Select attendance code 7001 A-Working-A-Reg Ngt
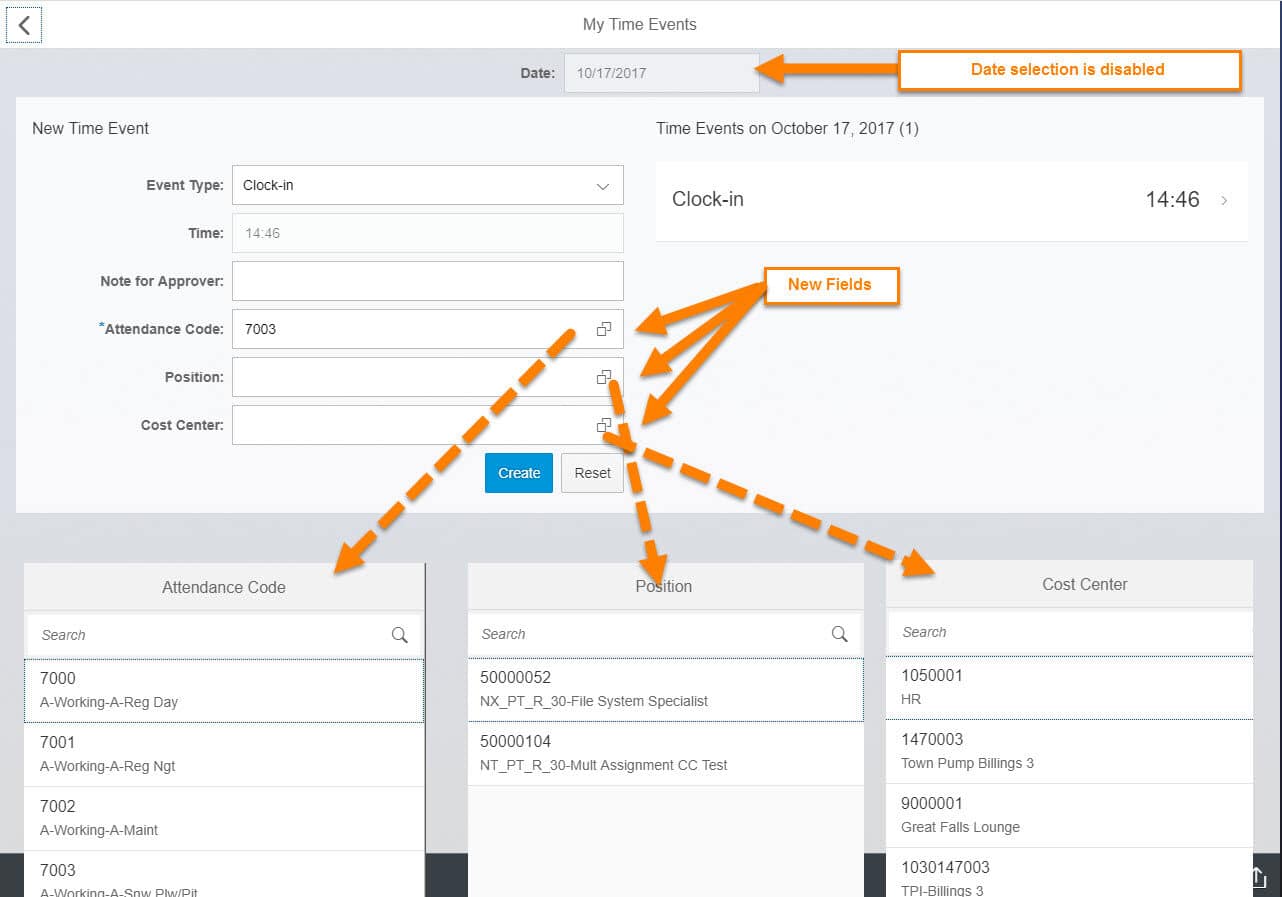 224,754
